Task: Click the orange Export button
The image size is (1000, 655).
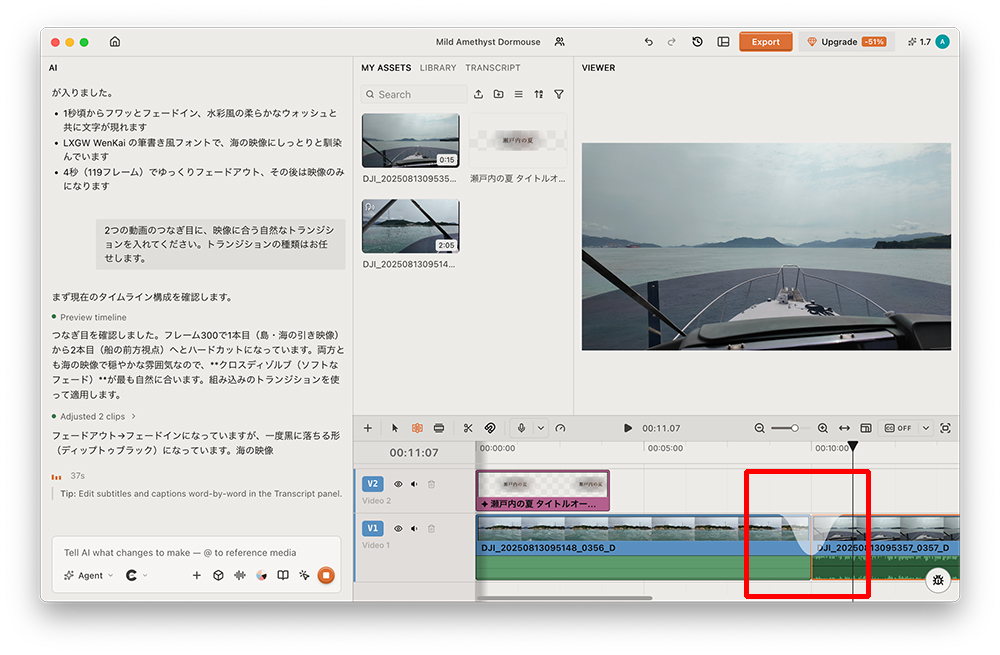Action: [x=765, y=41]
